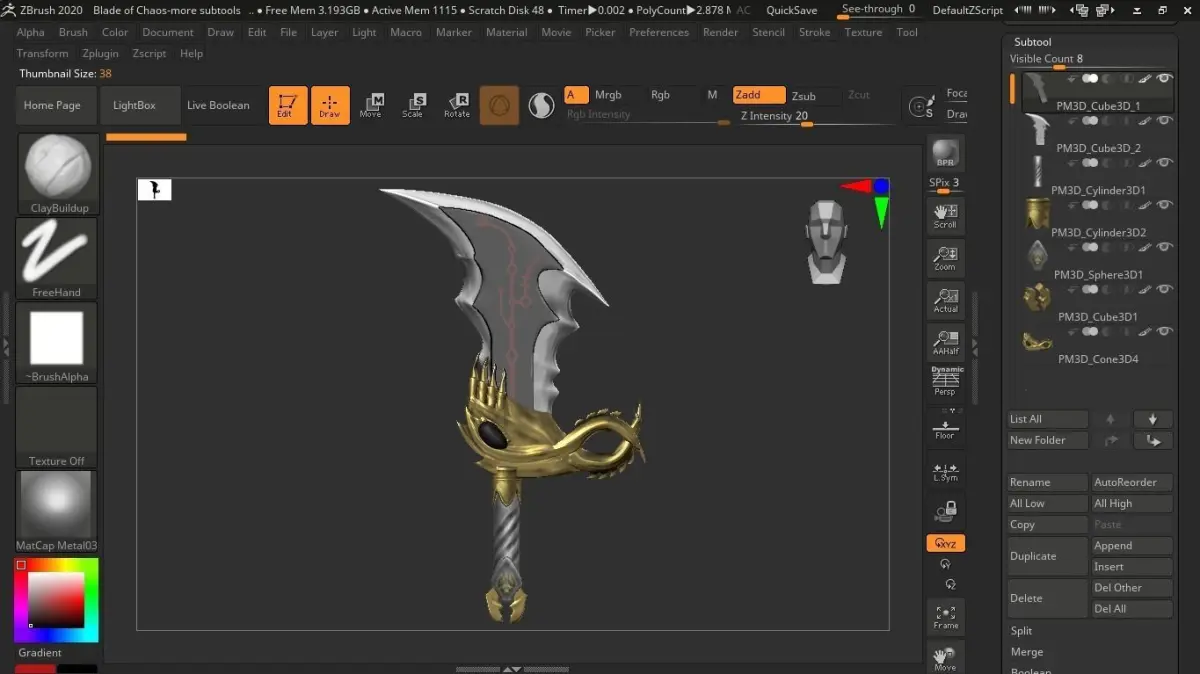The image size is (1200, 674).
Task: Open the MatCap Metal03 material picker
Action: click(57, 511)
